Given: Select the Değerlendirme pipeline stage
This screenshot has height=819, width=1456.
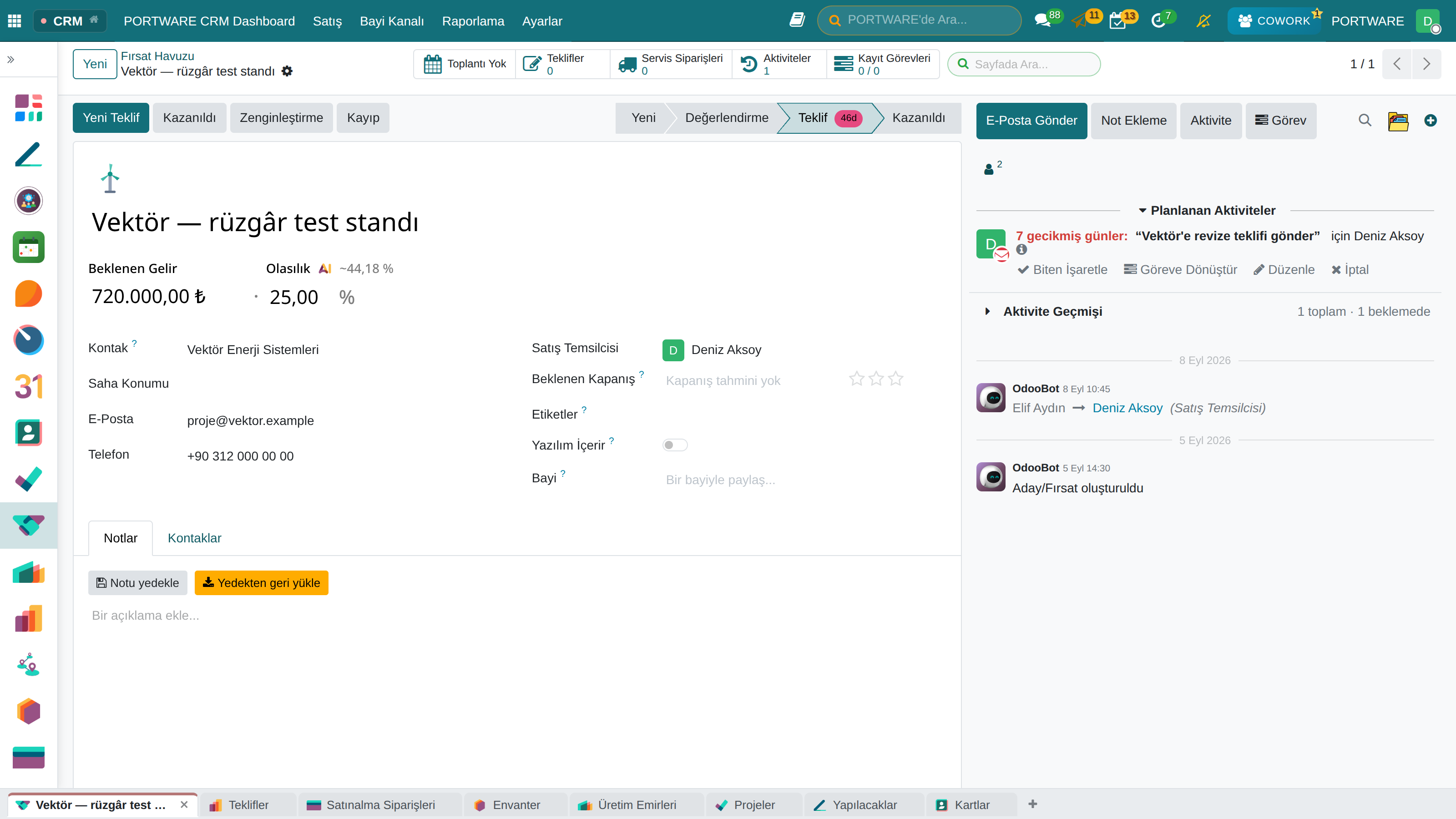Looking at the screenshot, I should [x=726, y=117].
